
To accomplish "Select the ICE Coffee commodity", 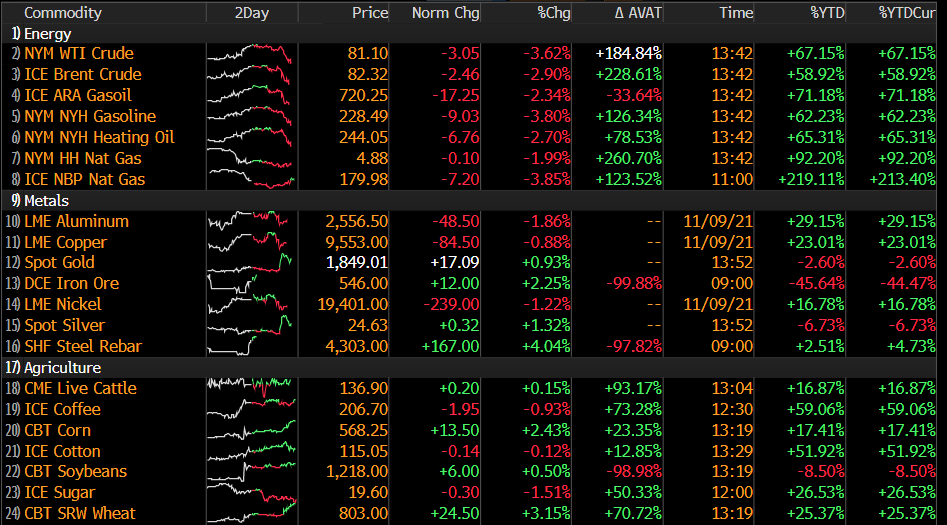I will click(x=62, y=410).
